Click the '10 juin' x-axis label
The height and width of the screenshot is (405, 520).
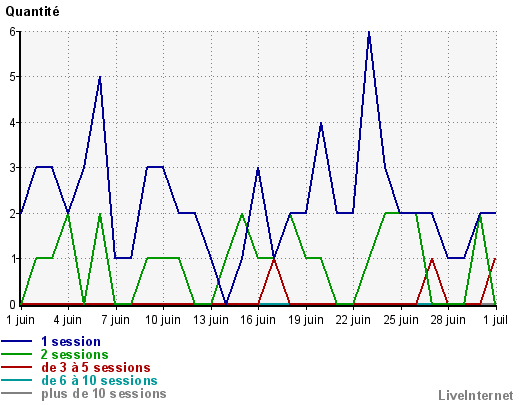pos(163,320)
